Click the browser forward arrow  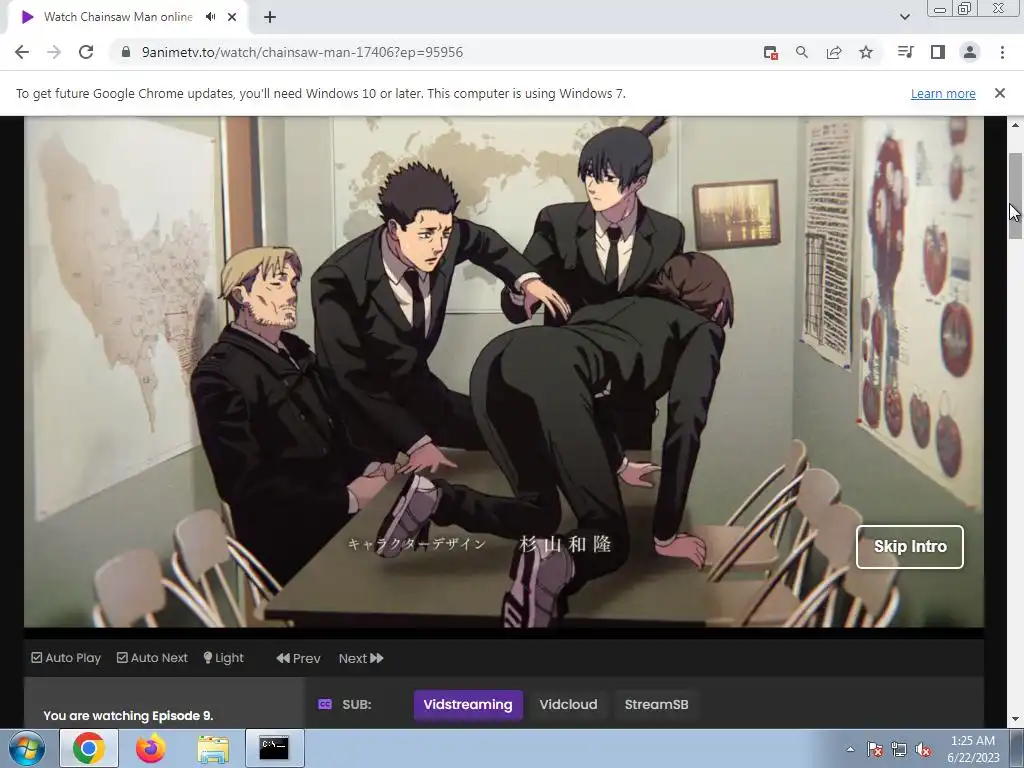[x=54, y=52]
